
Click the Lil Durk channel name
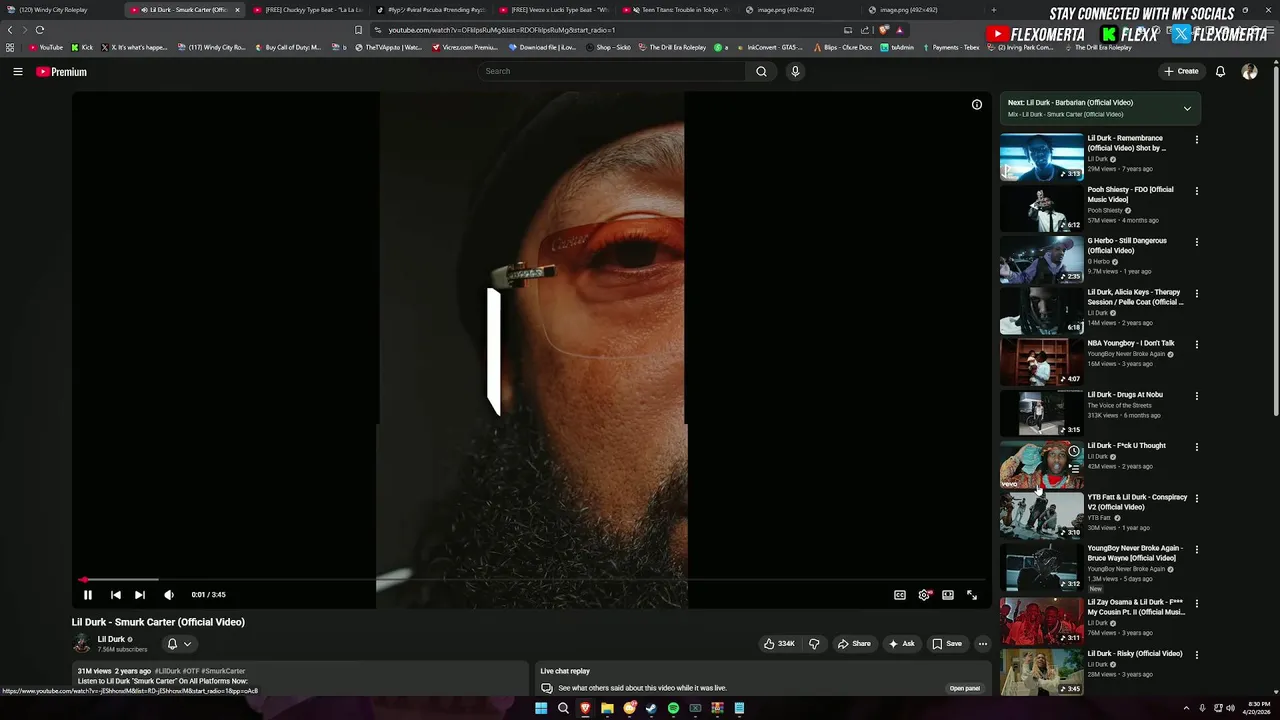click(x=111, y=639)
